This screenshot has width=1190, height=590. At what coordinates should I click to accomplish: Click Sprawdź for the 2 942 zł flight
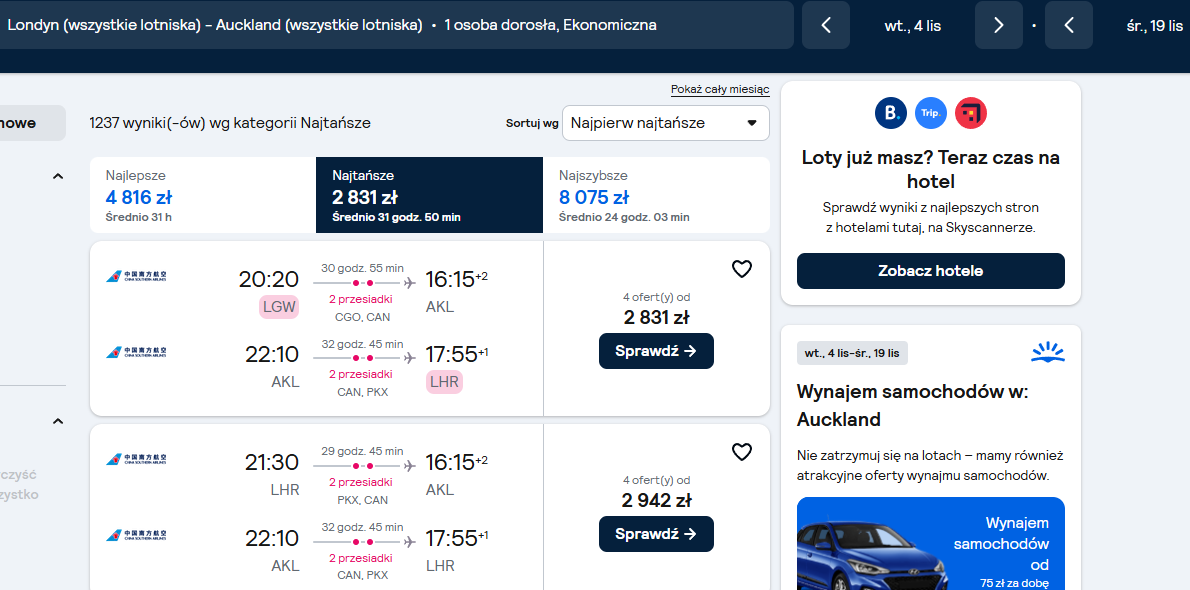(656, 534)
